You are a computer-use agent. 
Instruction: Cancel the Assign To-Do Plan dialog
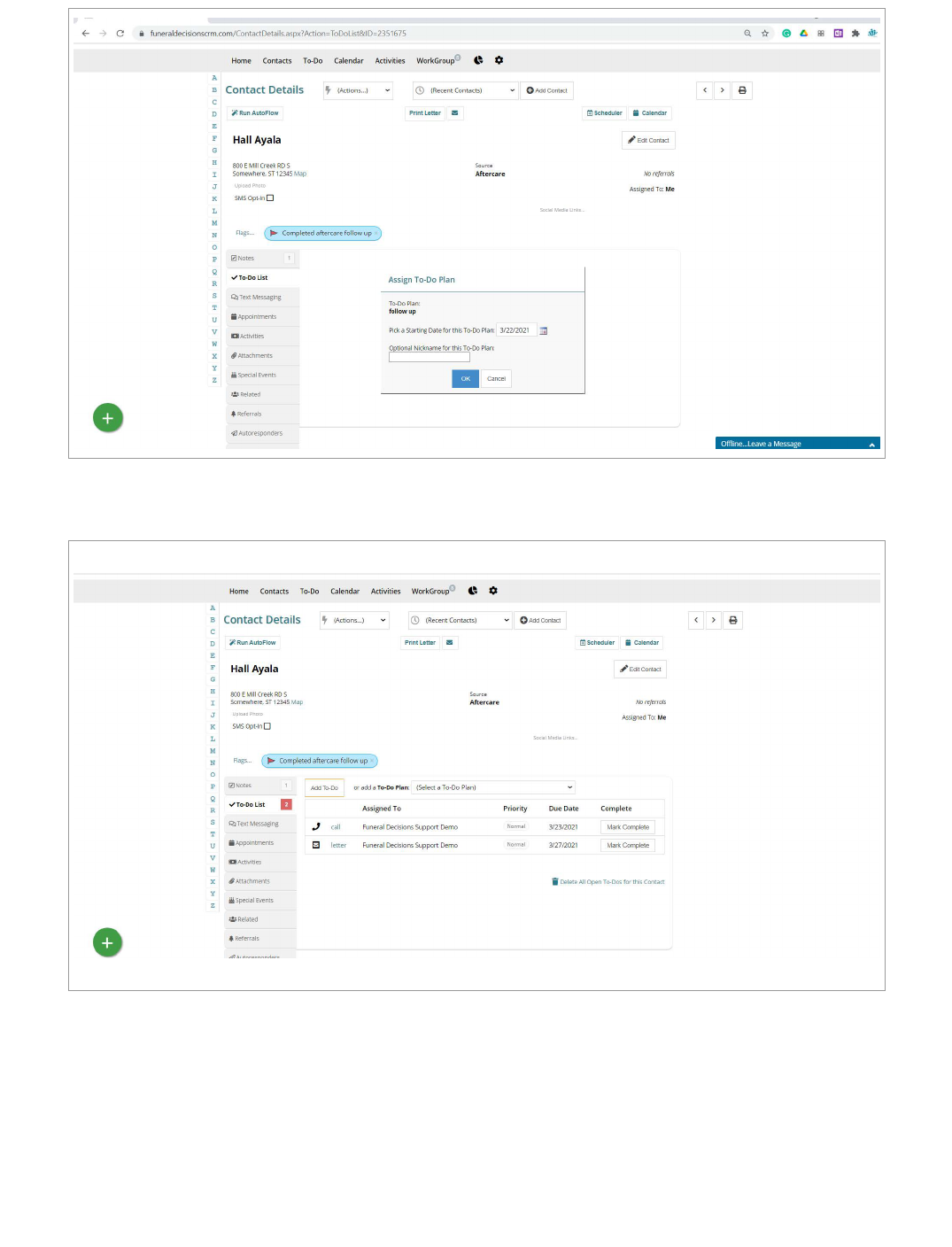pyautogui.click(x=496, y=379)
